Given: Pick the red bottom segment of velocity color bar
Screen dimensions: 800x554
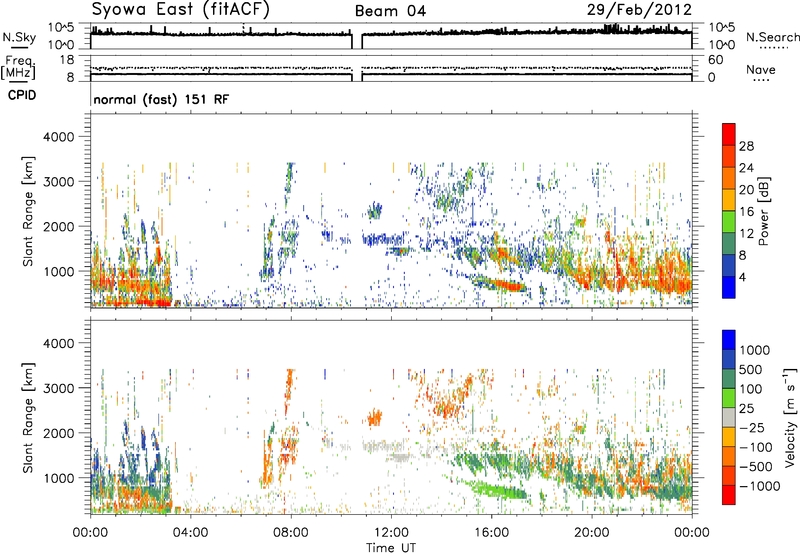Looking at the screenshot, I should (729, 495).
